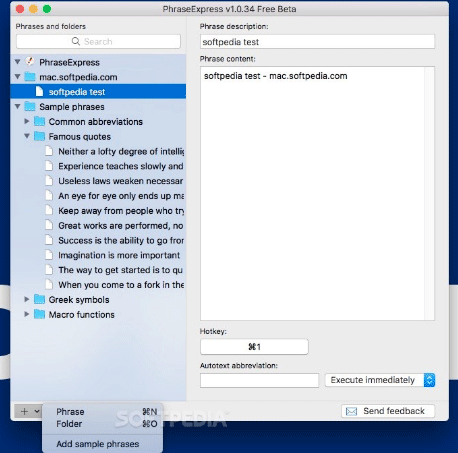The image size is (458, 453).
Task: Collapse the Famous quotes folder triangle
Action: pos(27,136)
